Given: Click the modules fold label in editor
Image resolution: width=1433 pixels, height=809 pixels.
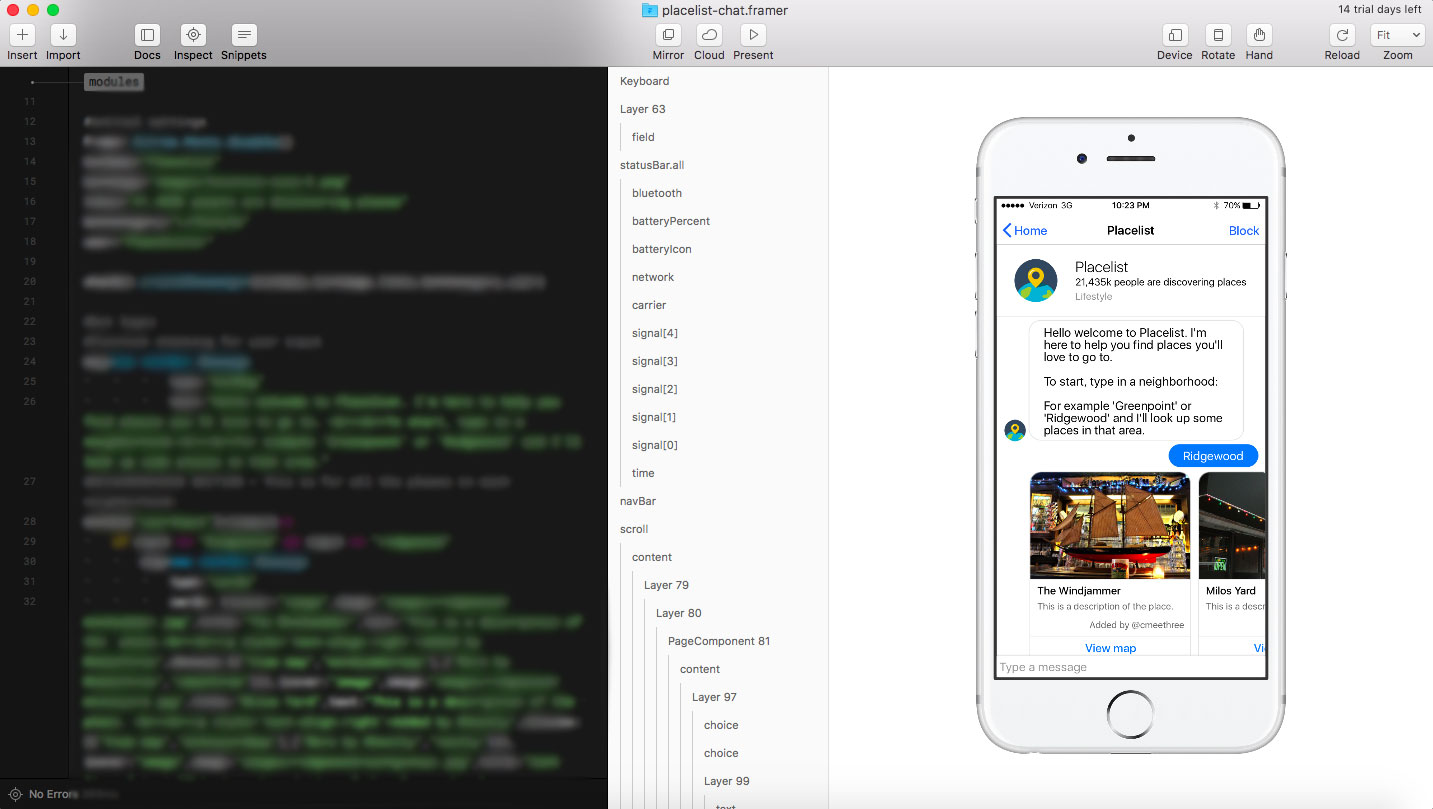Looking at the screenshot, I should (113, 82).
